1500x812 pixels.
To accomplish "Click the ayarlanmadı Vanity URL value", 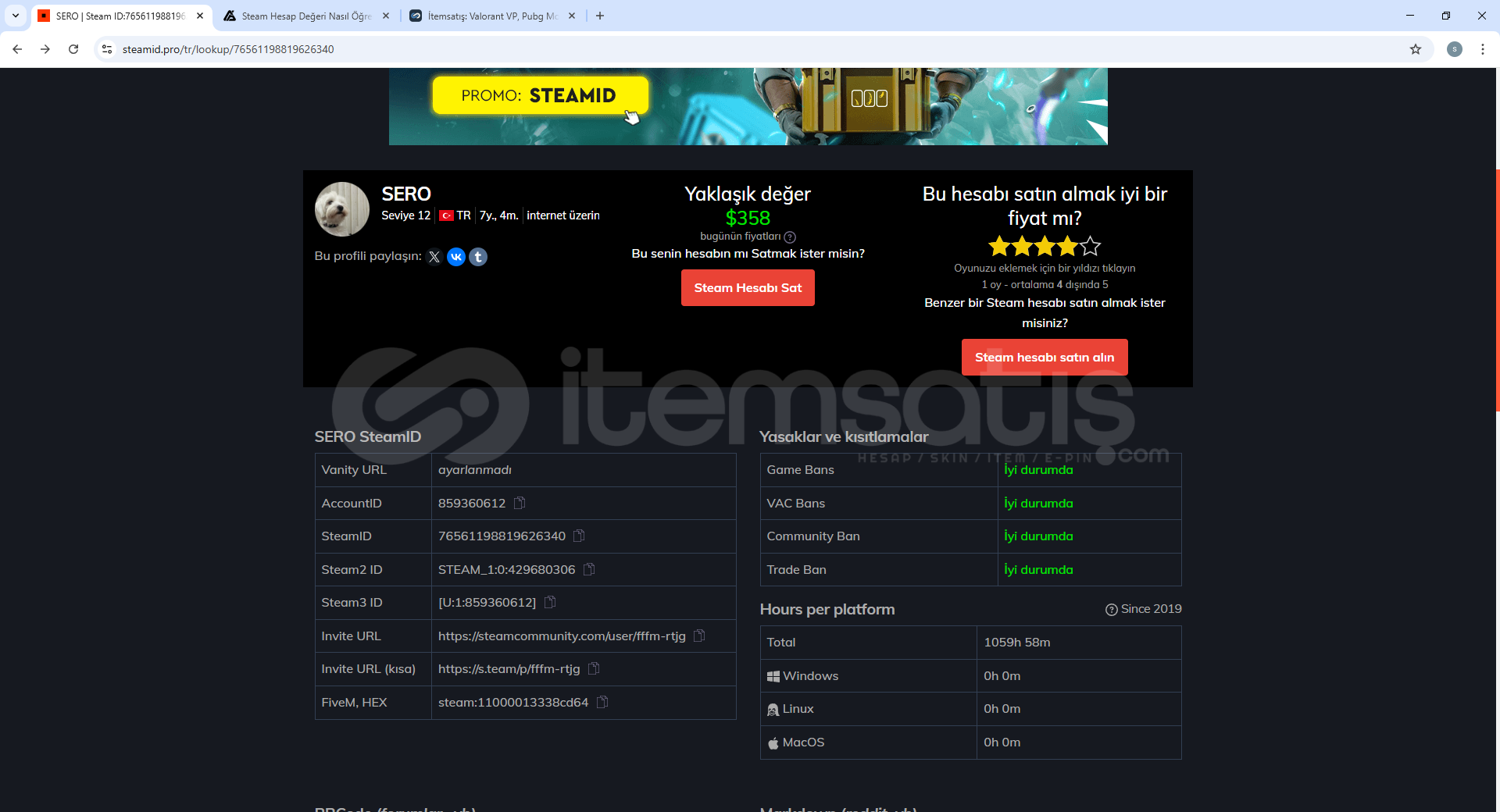I will (475, 469).
